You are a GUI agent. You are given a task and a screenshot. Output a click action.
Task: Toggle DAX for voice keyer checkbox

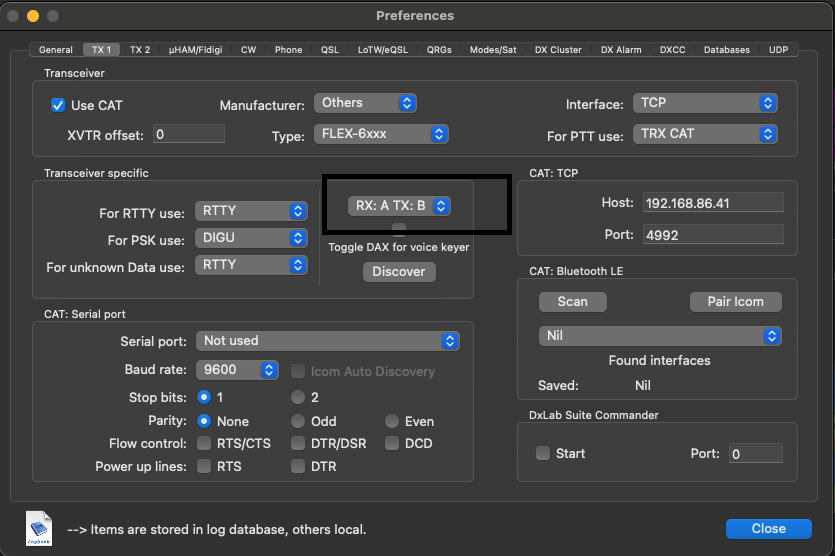point(399,229)
